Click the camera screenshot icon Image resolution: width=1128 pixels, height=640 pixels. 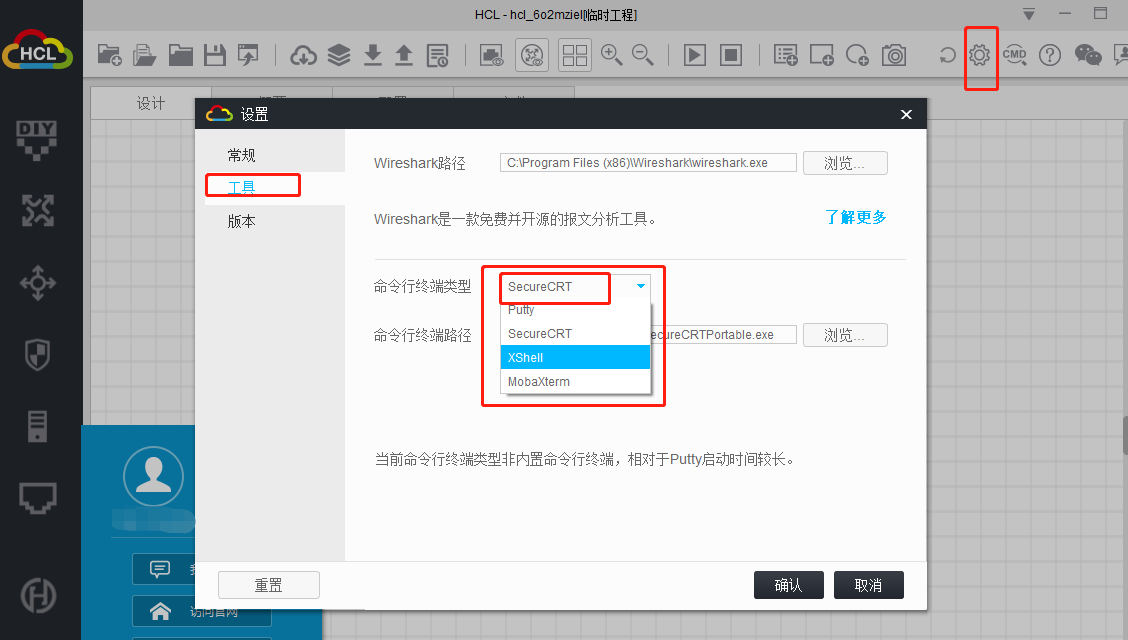(x=894, y=55)
